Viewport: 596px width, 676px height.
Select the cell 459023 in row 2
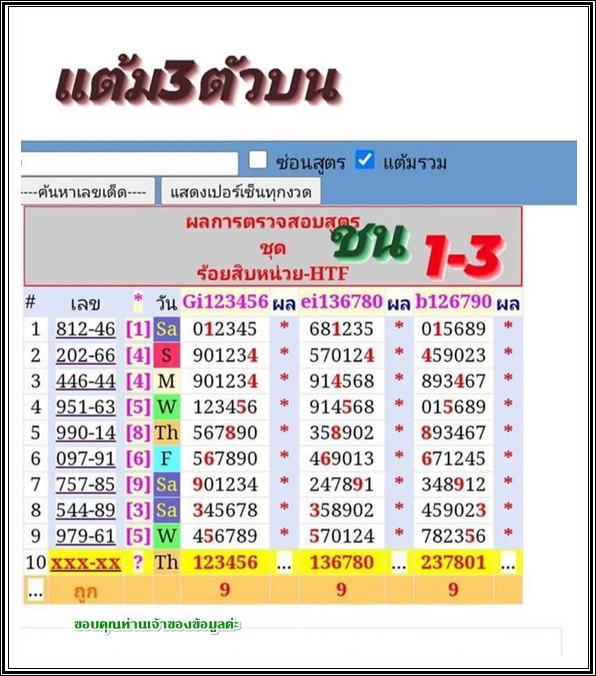click(x=453, y=355)
